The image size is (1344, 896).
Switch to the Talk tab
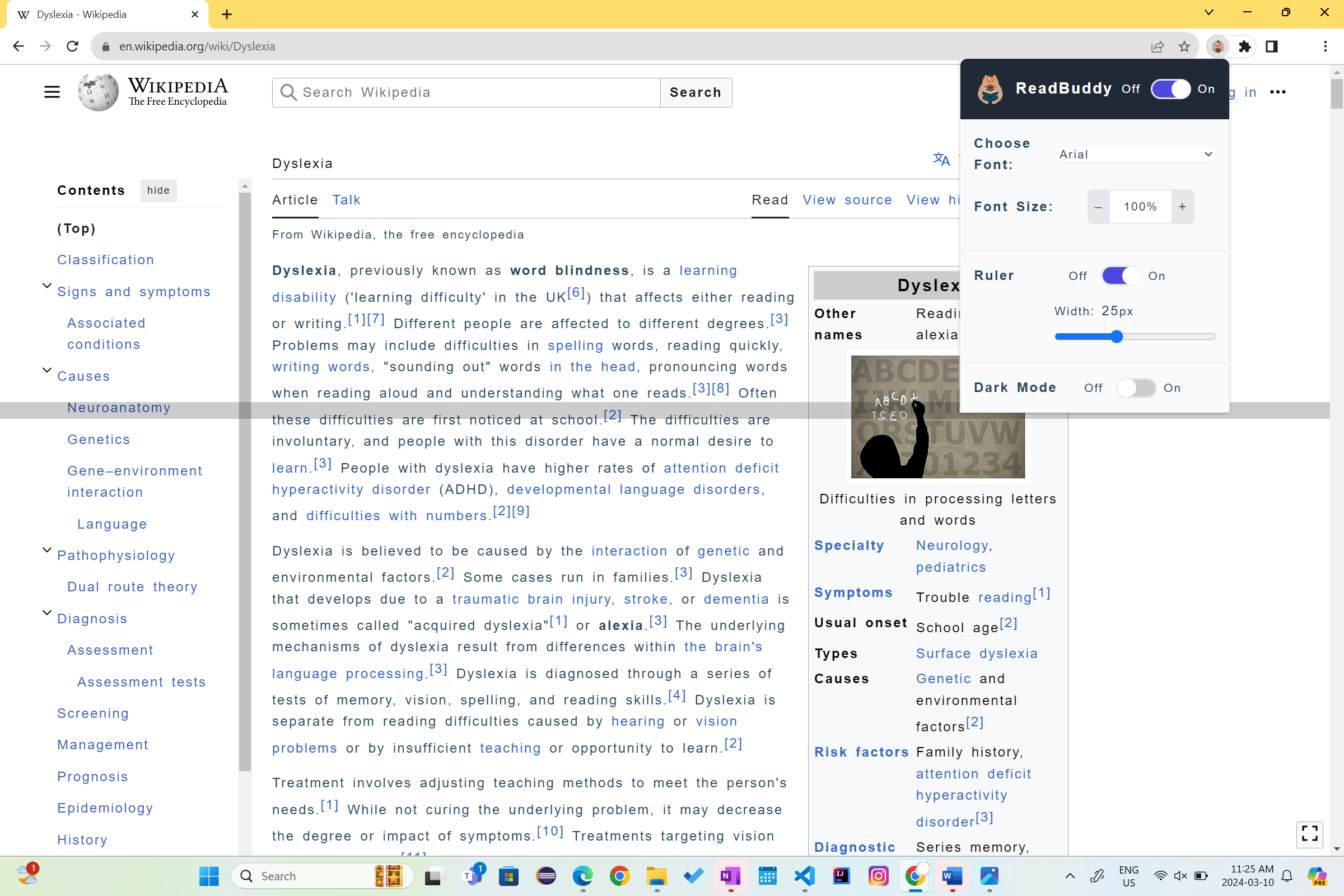point(346,200)
